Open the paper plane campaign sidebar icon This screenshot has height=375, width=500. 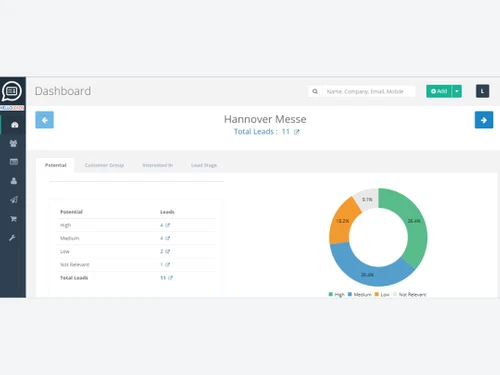coord(14,200)
